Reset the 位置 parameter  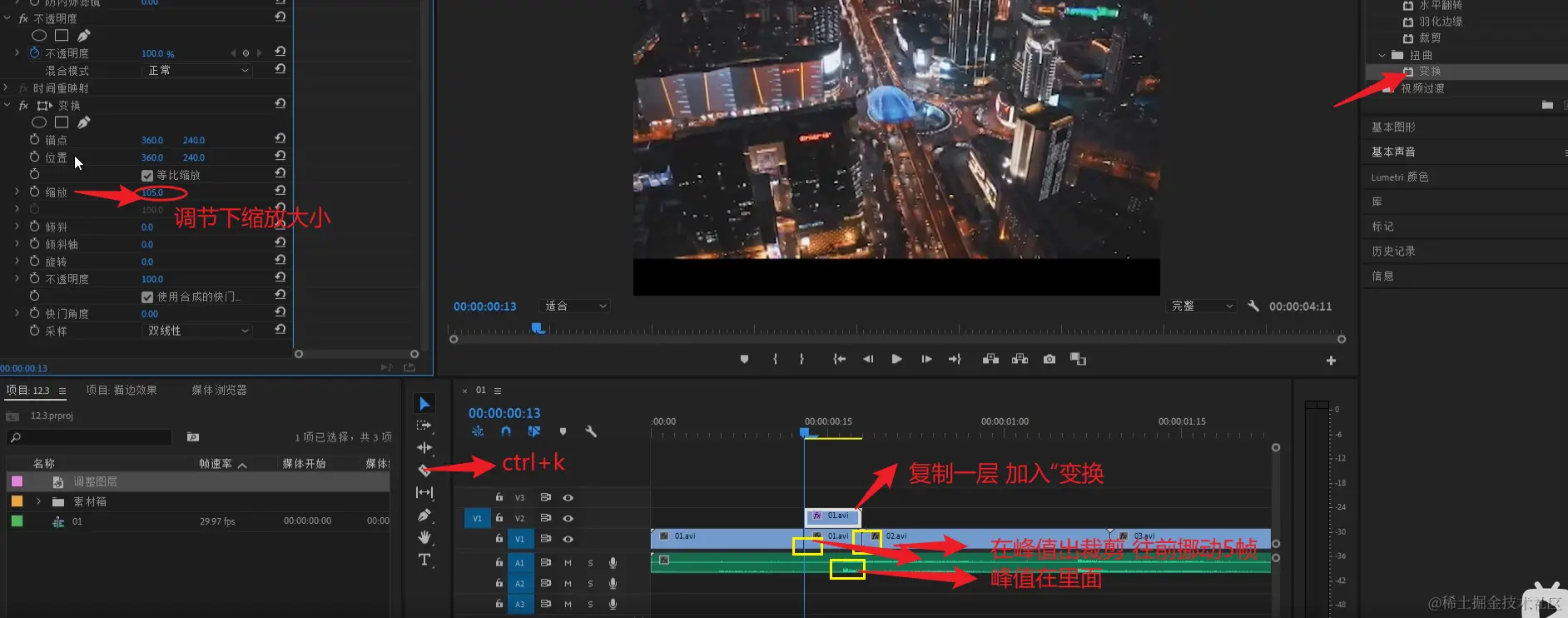(280, 156)
